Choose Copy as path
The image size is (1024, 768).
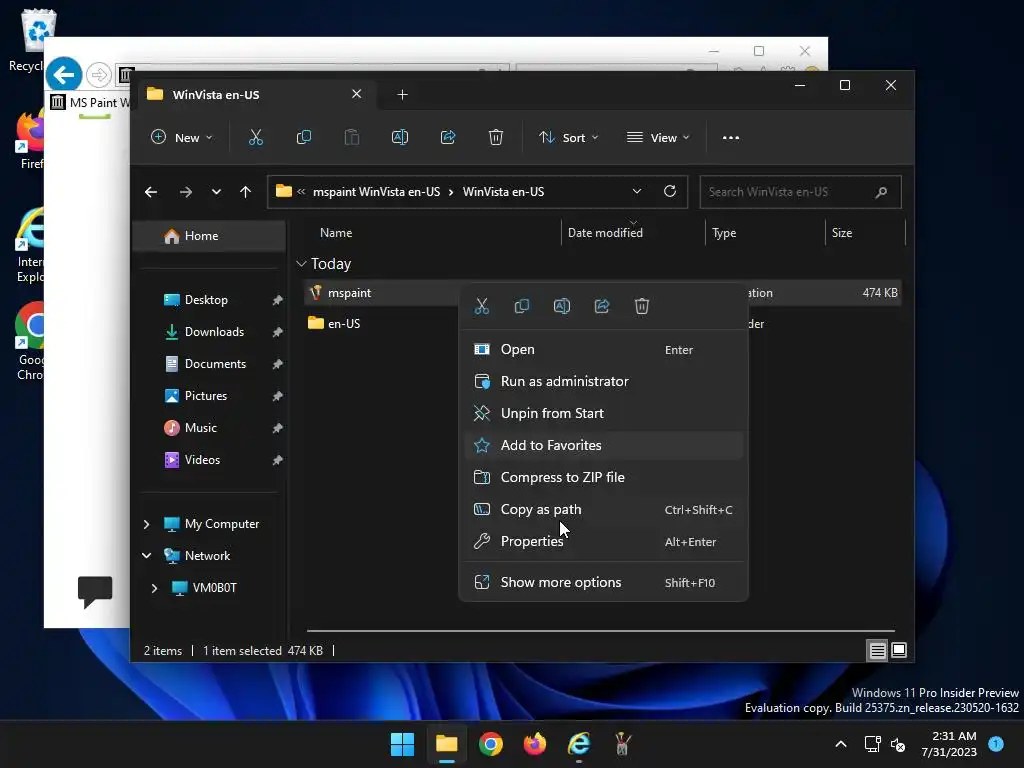pyautogui.click(x=603, y=509)
